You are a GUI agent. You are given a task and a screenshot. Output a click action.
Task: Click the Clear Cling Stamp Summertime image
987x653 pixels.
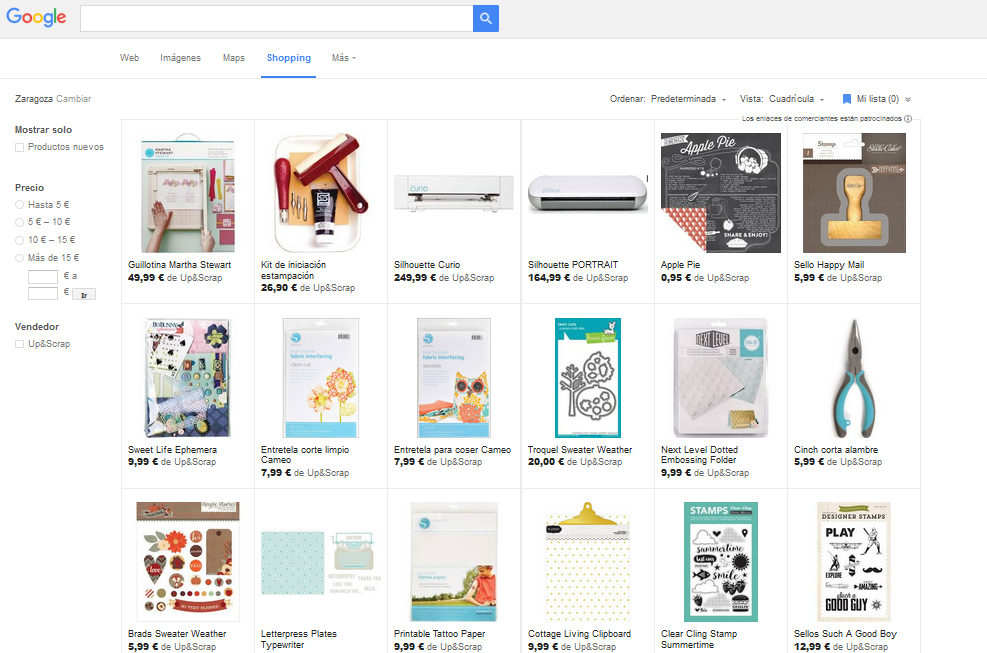coord(721,562)
